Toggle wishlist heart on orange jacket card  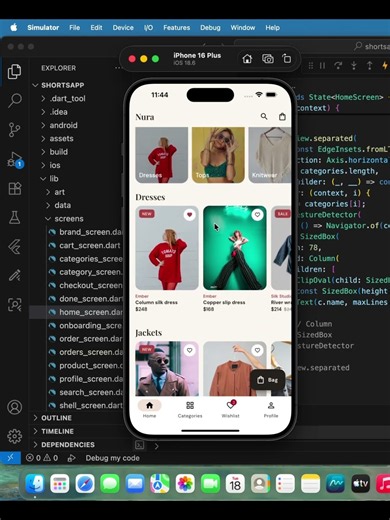(257, 350)
